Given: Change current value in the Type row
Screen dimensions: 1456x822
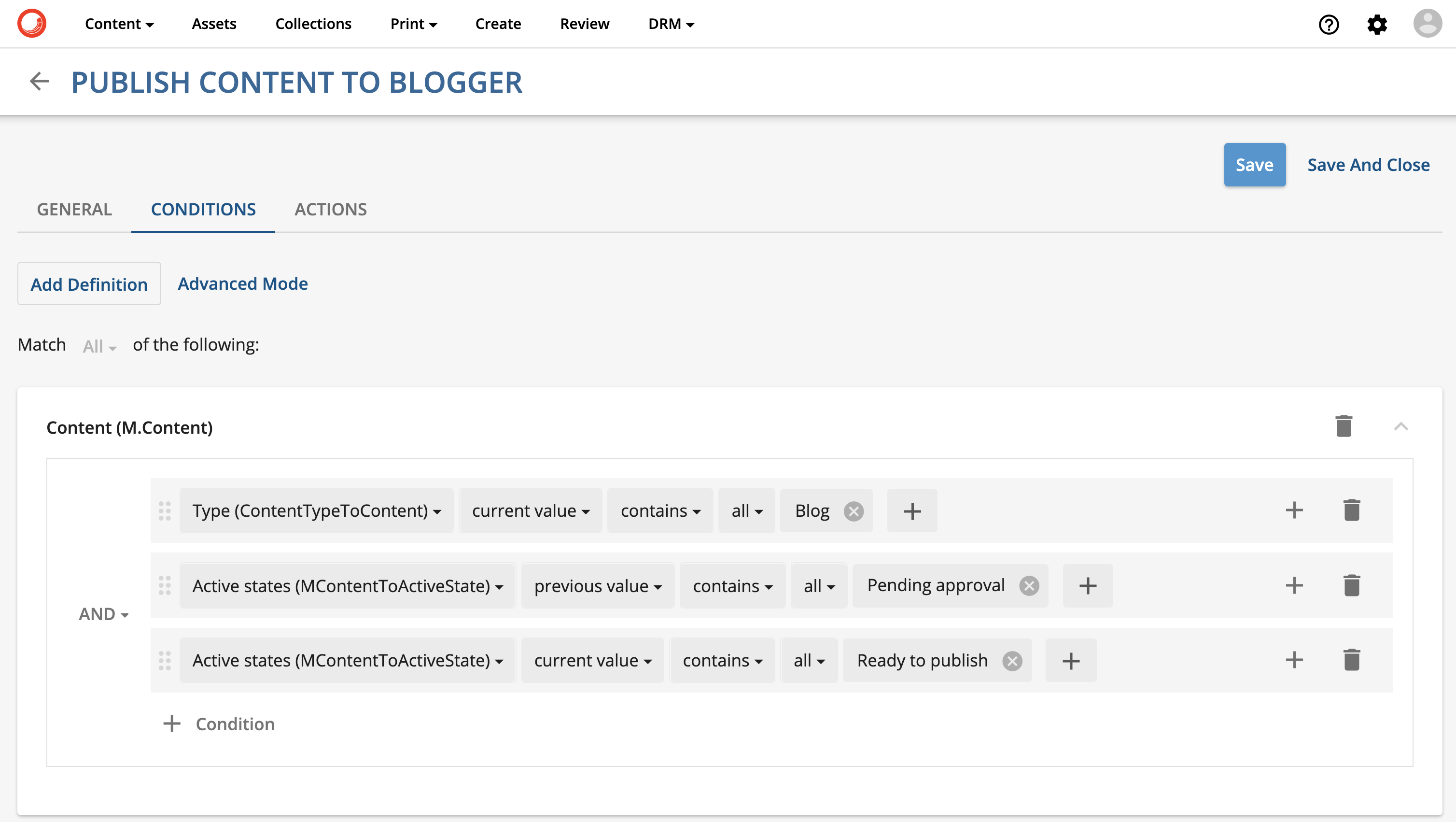Looking at the screenshot, I should tap(531, 510).
